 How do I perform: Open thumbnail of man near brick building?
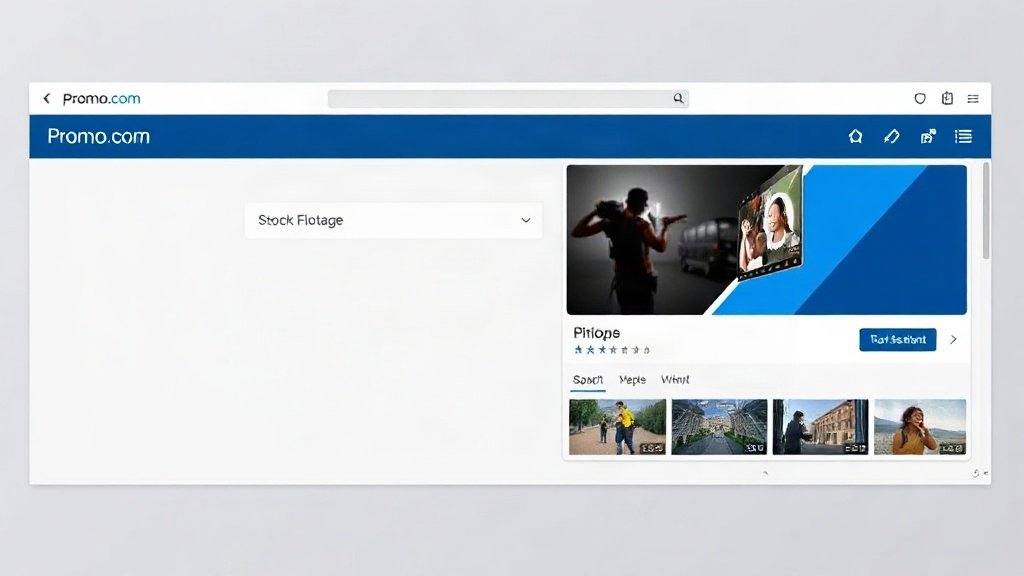coord(821,427)
